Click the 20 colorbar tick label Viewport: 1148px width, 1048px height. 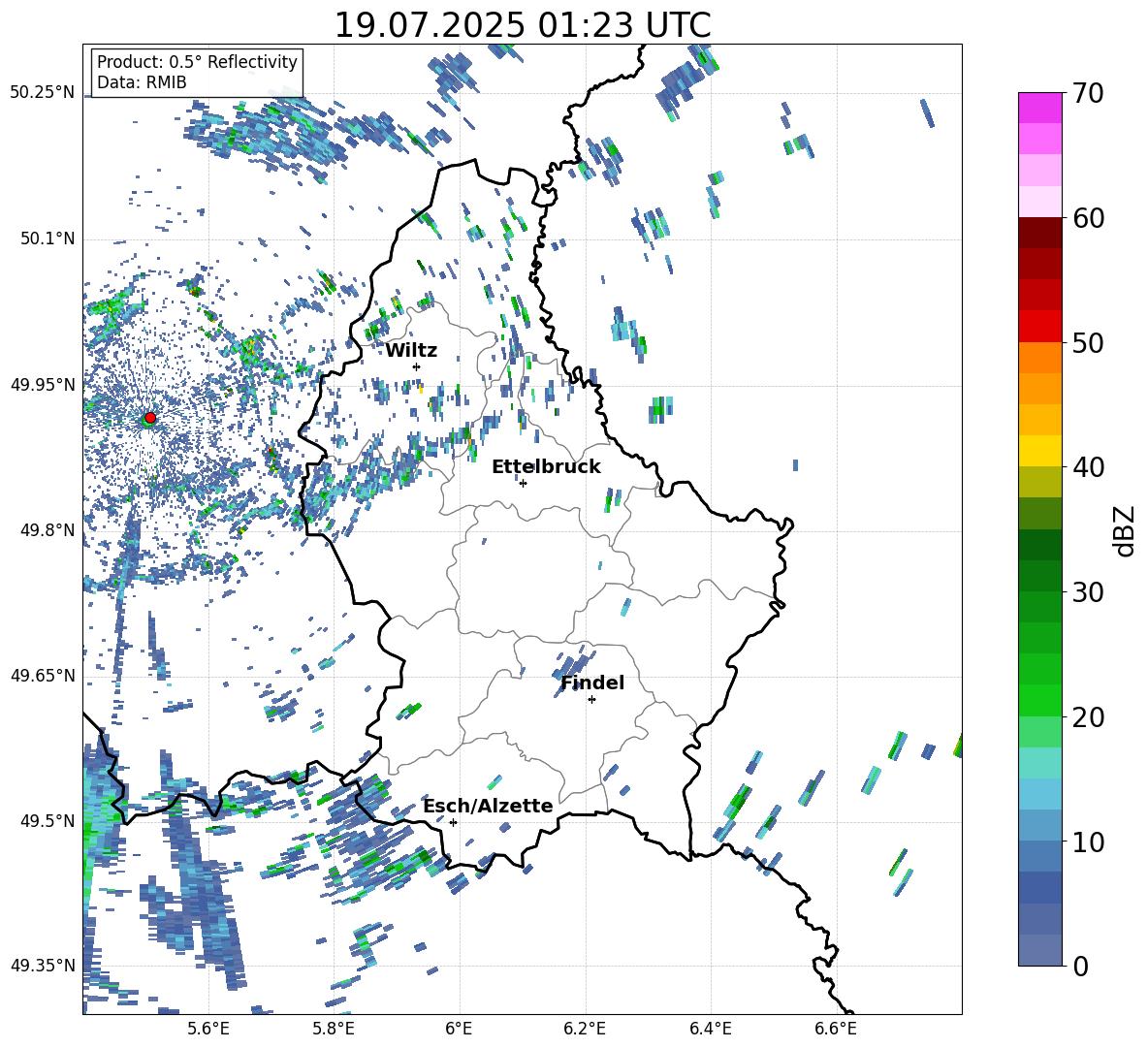(1088, 717)
